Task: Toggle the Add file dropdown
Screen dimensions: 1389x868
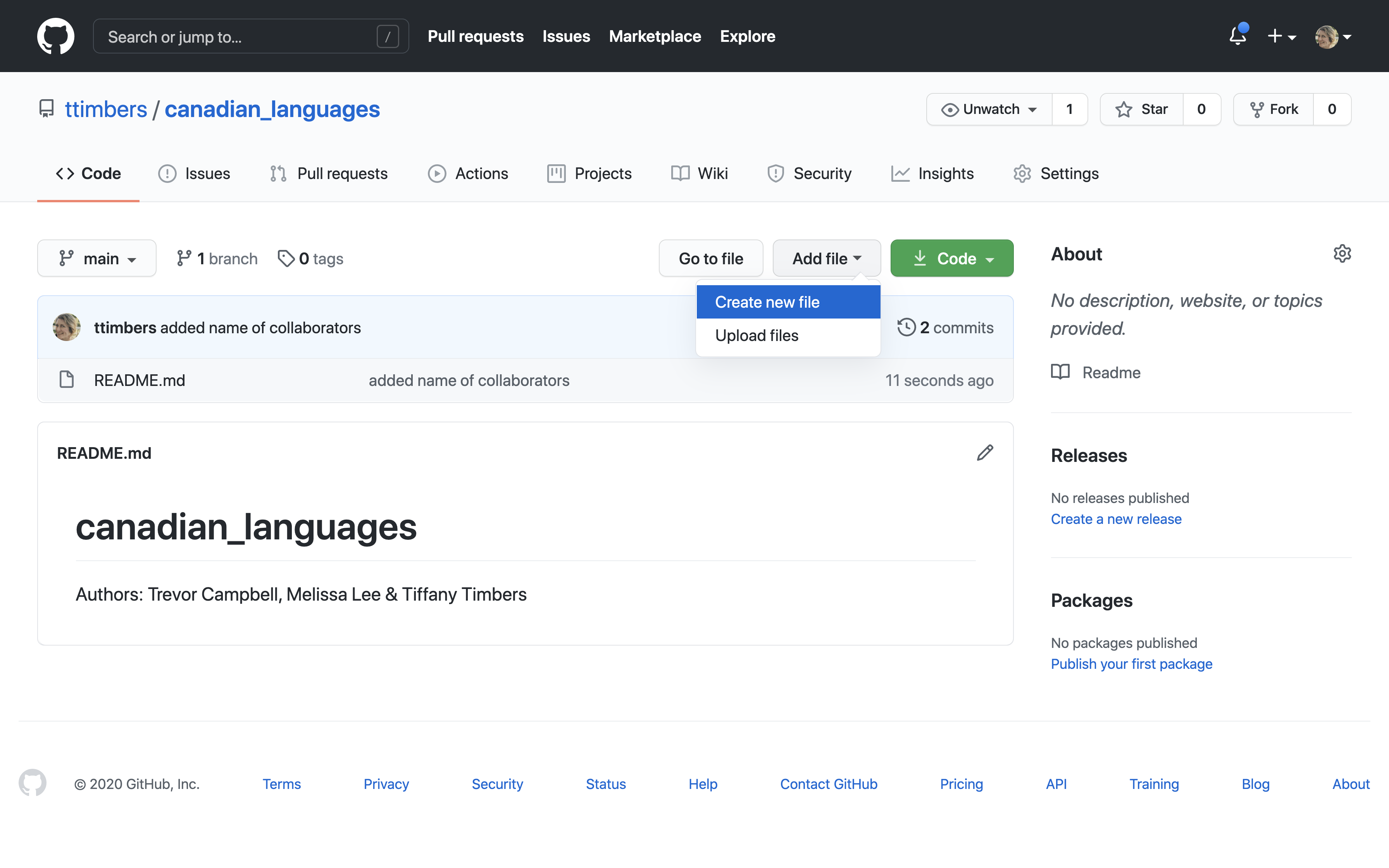Action: pyautogui.click(x=827, y=258)
